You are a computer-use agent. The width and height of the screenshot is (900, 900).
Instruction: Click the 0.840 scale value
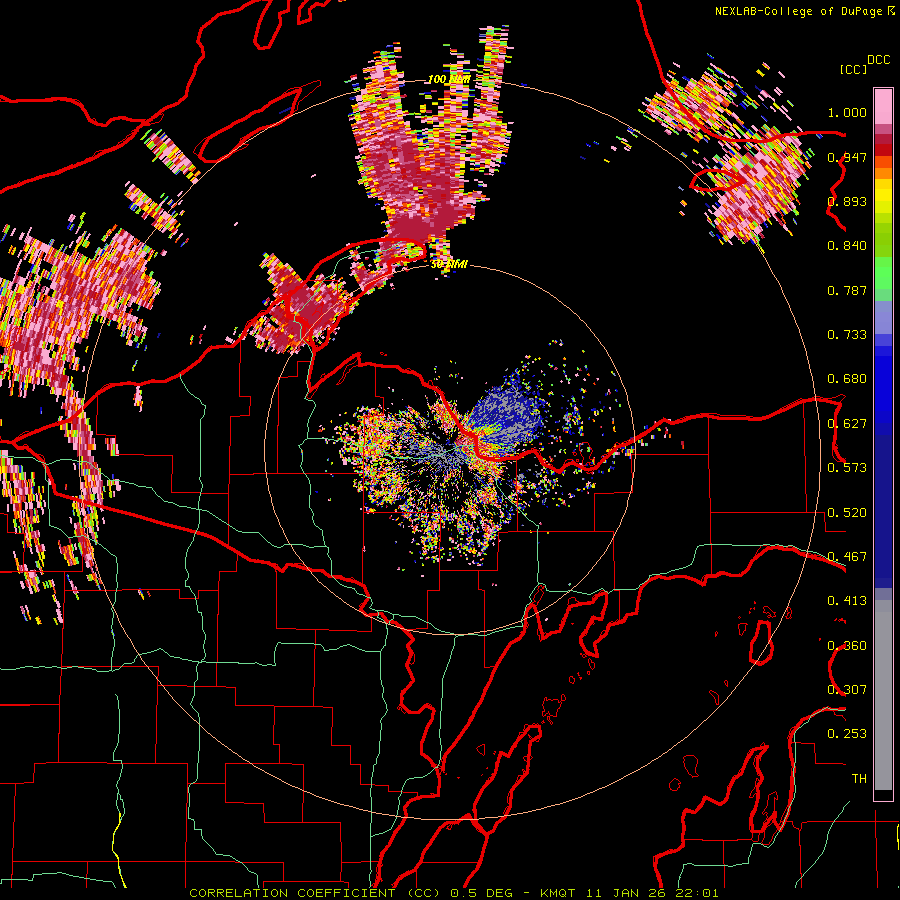[x=847, y=246]
